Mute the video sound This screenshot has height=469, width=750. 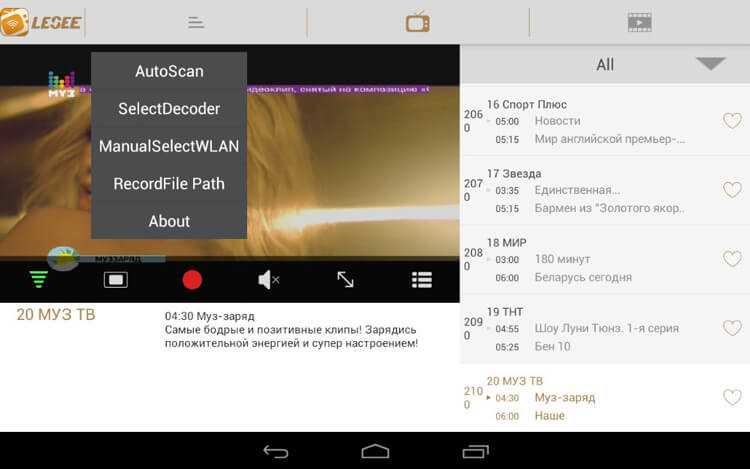click(268, 280)
